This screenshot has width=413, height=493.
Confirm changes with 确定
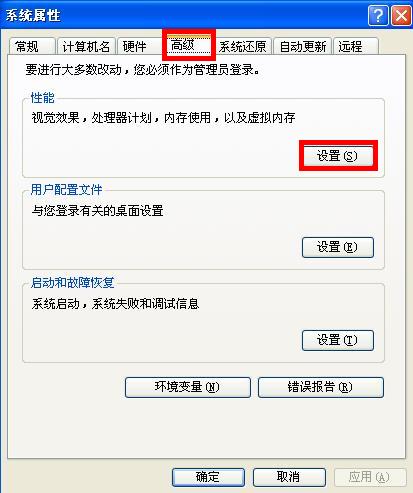tap(208, 477)
